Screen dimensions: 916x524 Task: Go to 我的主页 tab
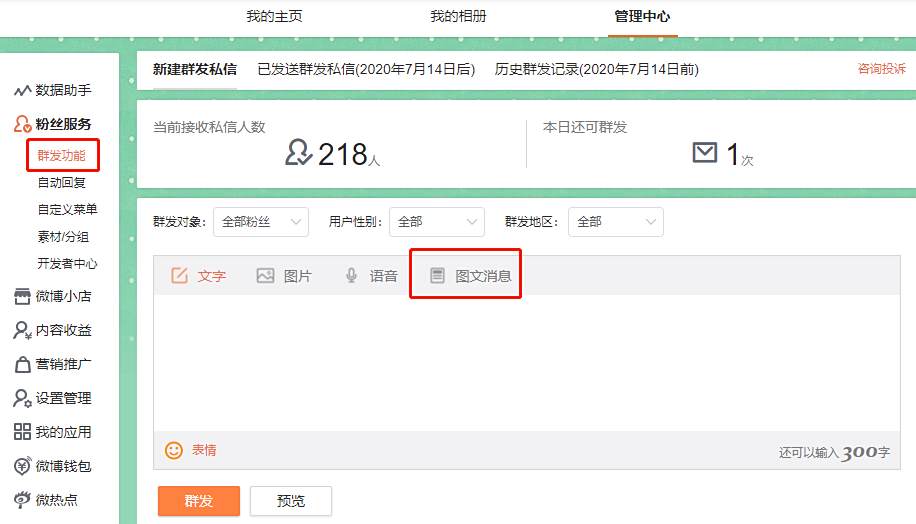click(274, 16)
